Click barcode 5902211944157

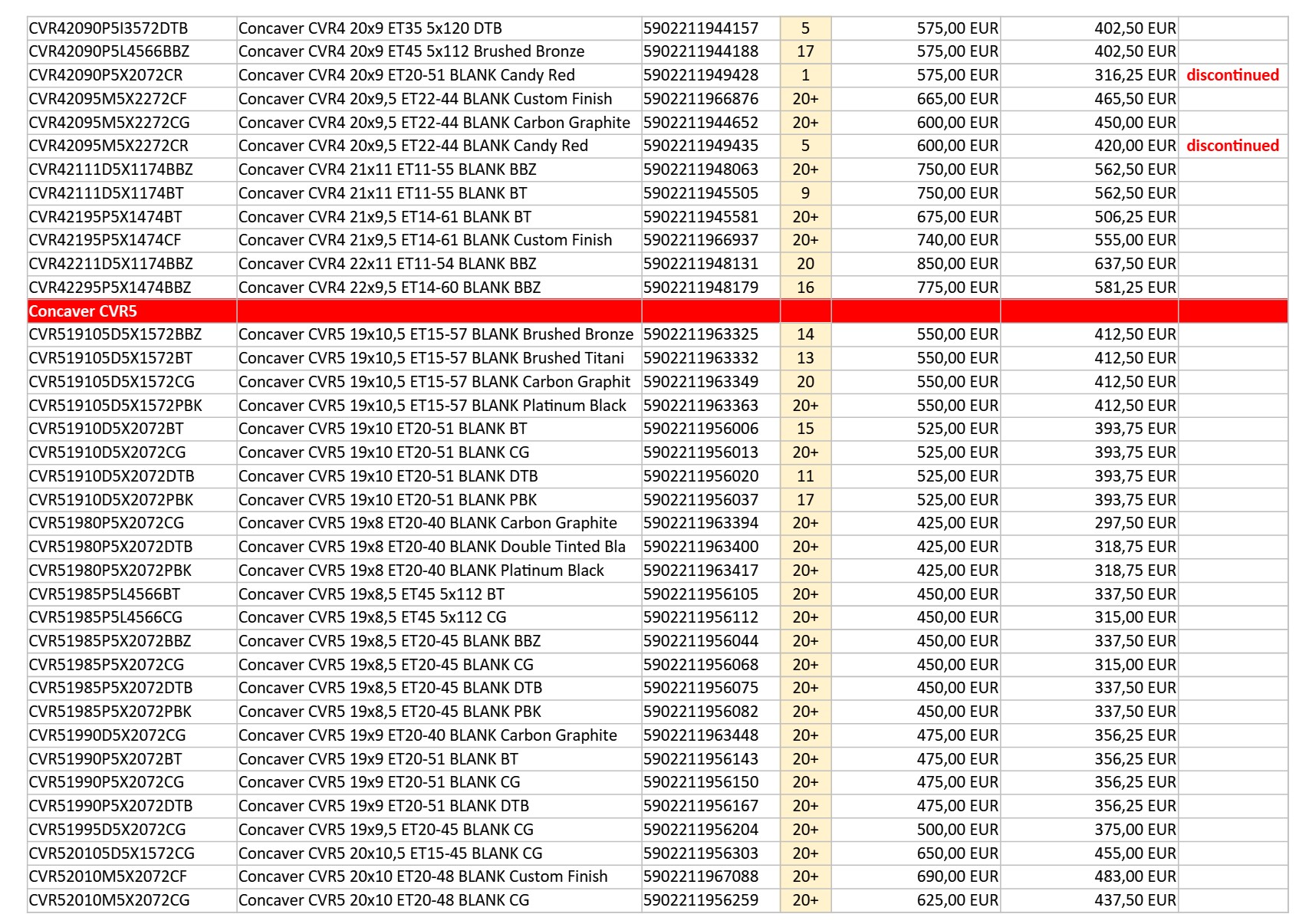pyautogui.click(x=701, y=28)
